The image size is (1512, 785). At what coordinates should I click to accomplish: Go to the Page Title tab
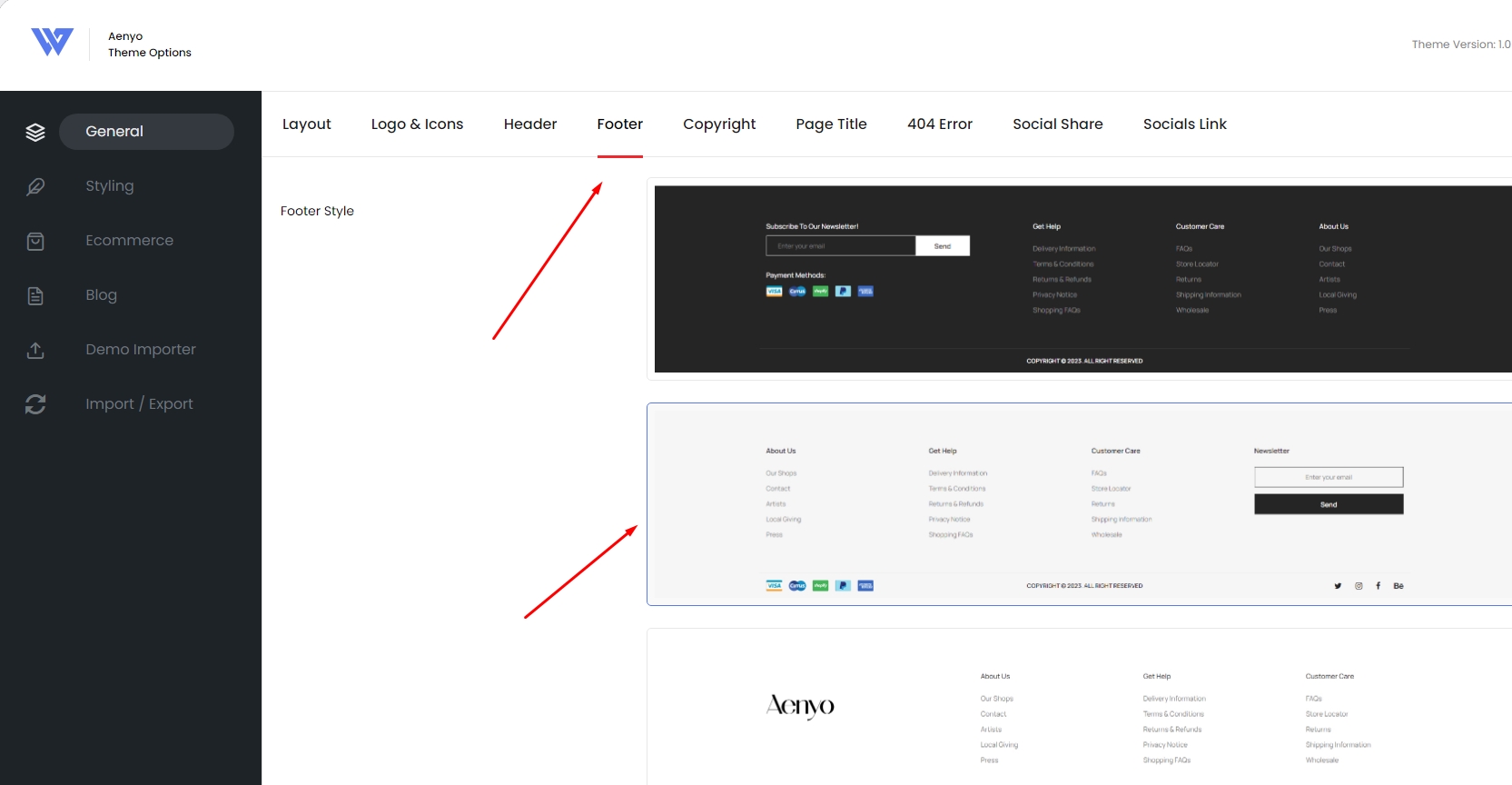831,124
